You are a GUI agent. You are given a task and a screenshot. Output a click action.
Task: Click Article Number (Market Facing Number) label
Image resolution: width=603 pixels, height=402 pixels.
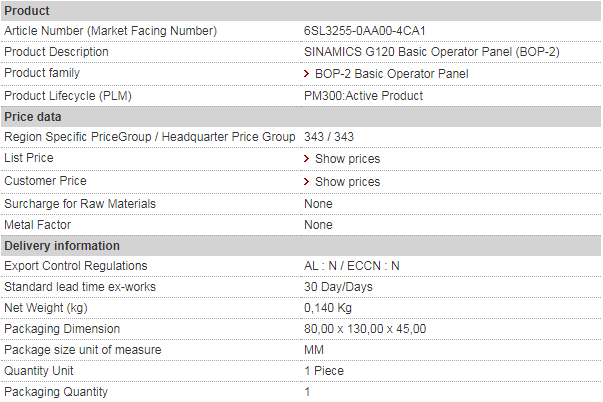(110, 31)
